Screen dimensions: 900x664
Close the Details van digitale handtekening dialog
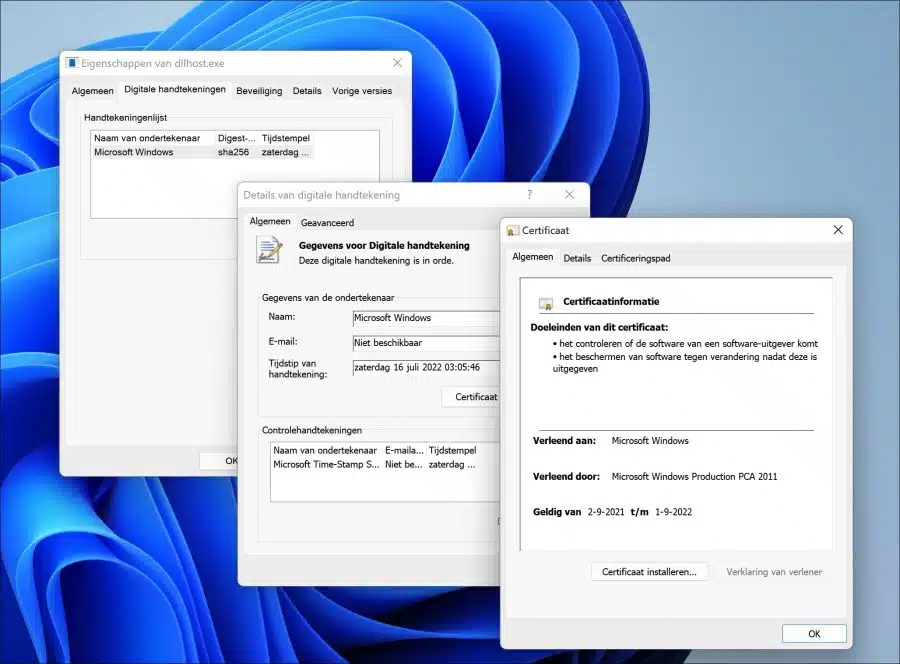click(569, 195)
